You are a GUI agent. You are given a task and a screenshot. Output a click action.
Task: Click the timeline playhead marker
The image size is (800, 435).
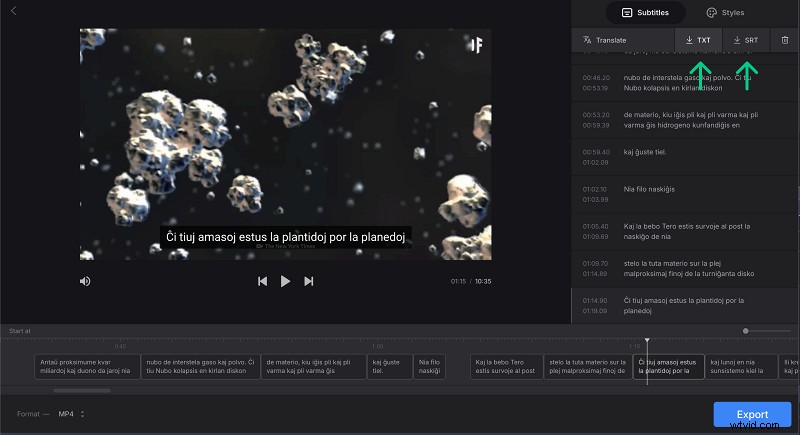pos(647,344)
